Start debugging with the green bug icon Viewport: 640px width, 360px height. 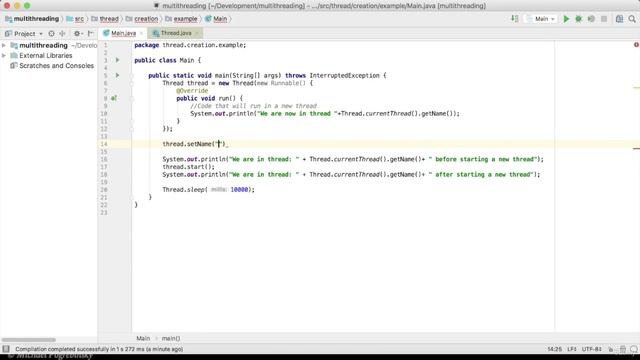[x=578, y=19]
